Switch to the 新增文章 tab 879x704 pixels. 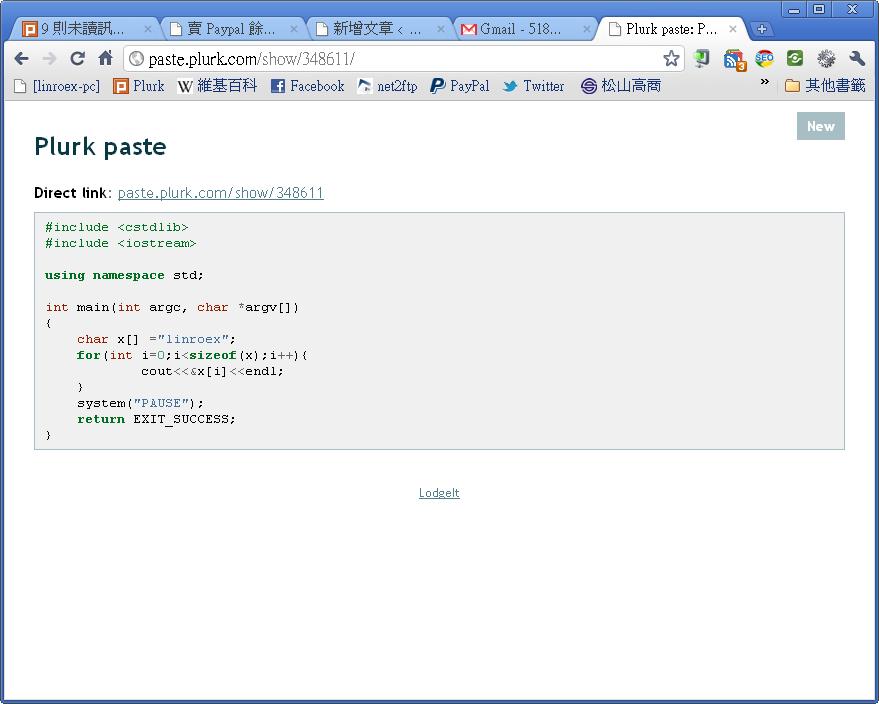click(378, 29)
